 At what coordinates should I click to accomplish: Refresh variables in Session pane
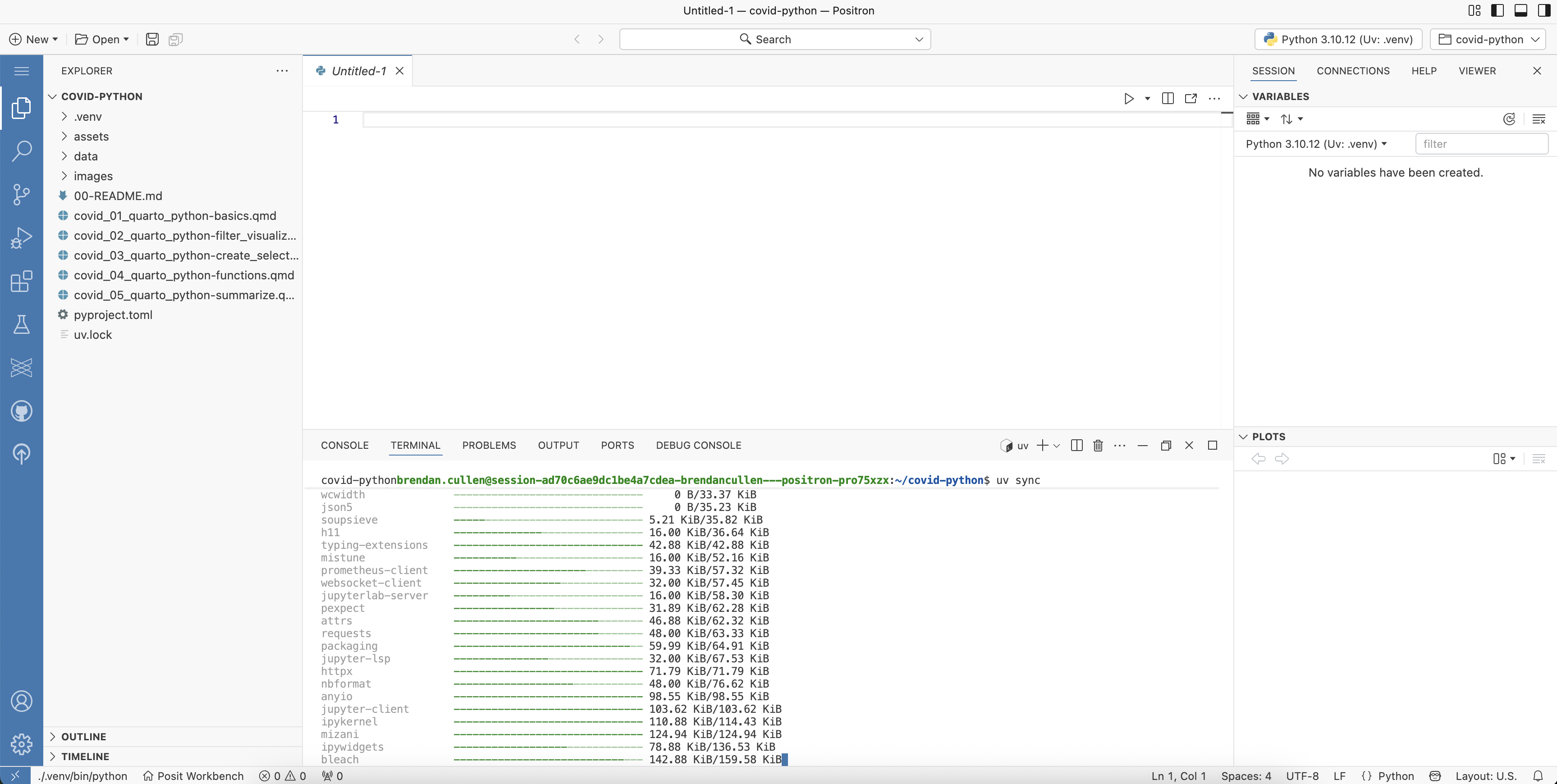[x=1509, y=119]
